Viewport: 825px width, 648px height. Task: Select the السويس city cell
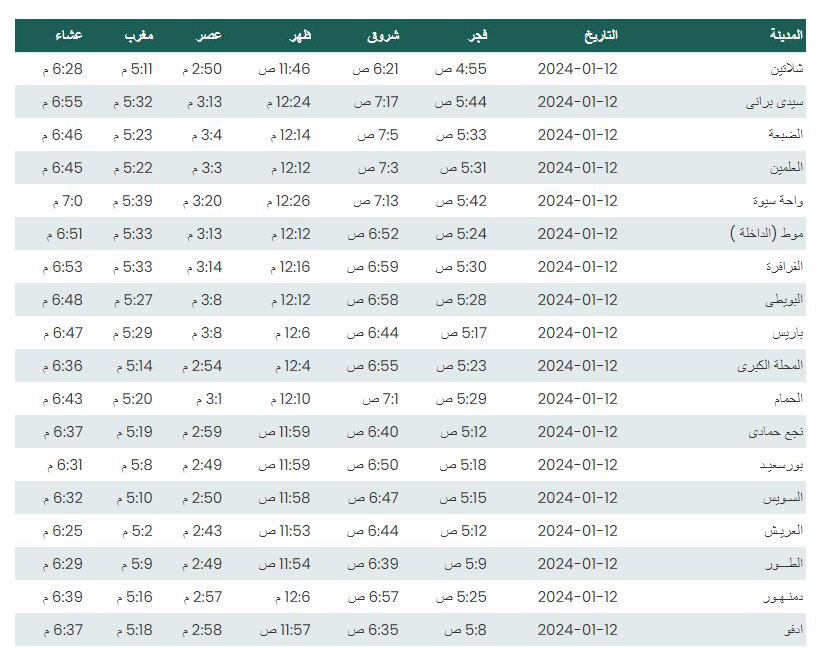point(783,498)
